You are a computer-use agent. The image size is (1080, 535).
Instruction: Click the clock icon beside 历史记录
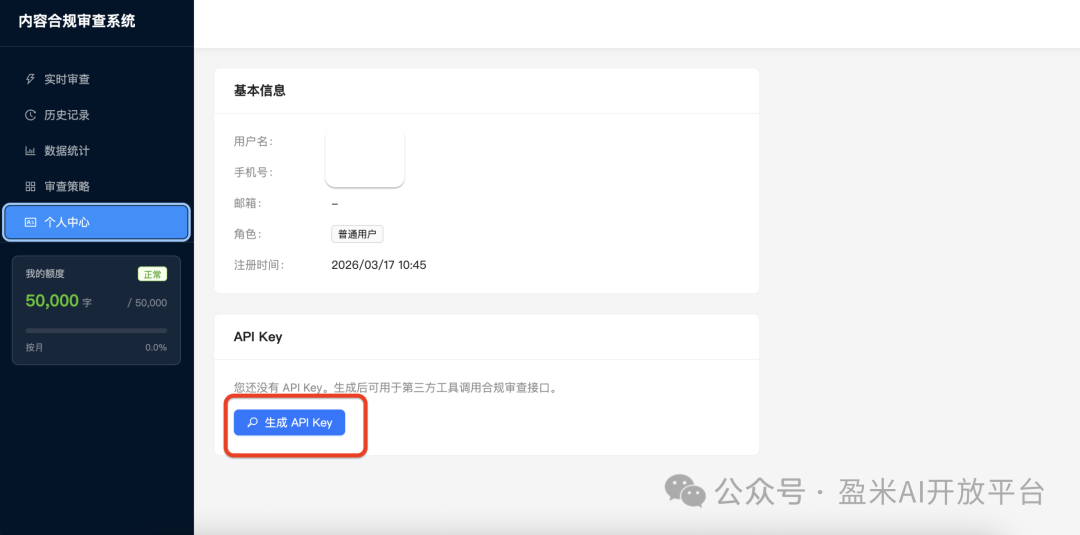pyautogui.click(x=30, y=115)
